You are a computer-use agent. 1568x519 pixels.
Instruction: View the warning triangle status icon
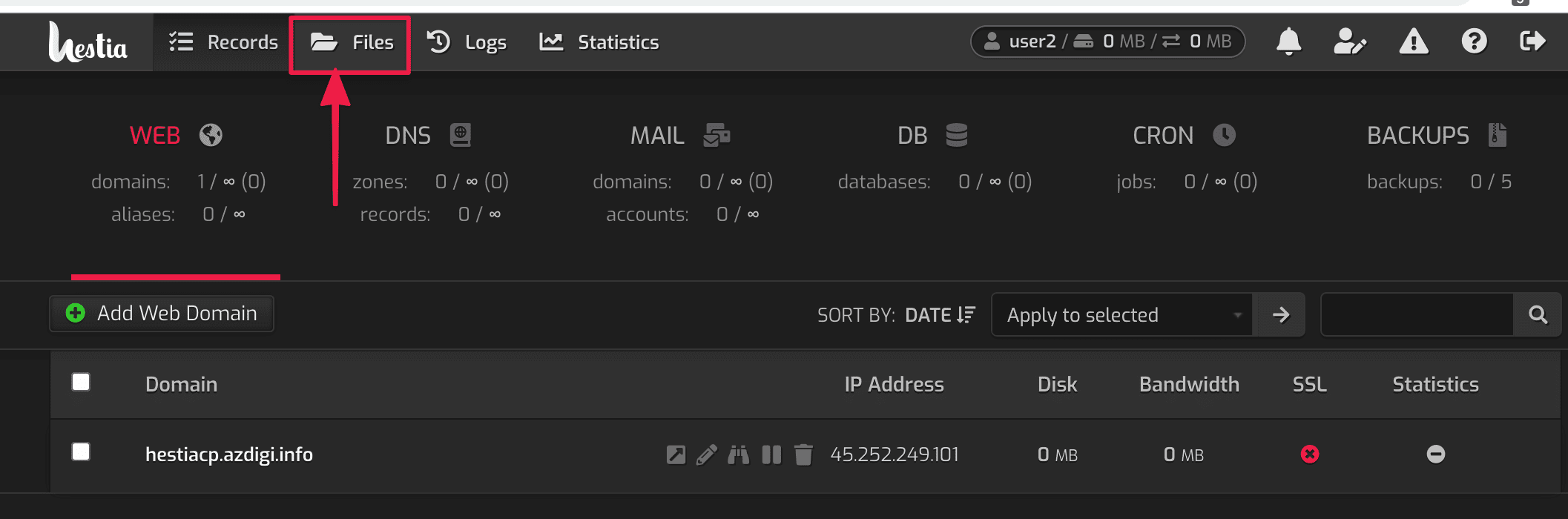click(1414, 42)
